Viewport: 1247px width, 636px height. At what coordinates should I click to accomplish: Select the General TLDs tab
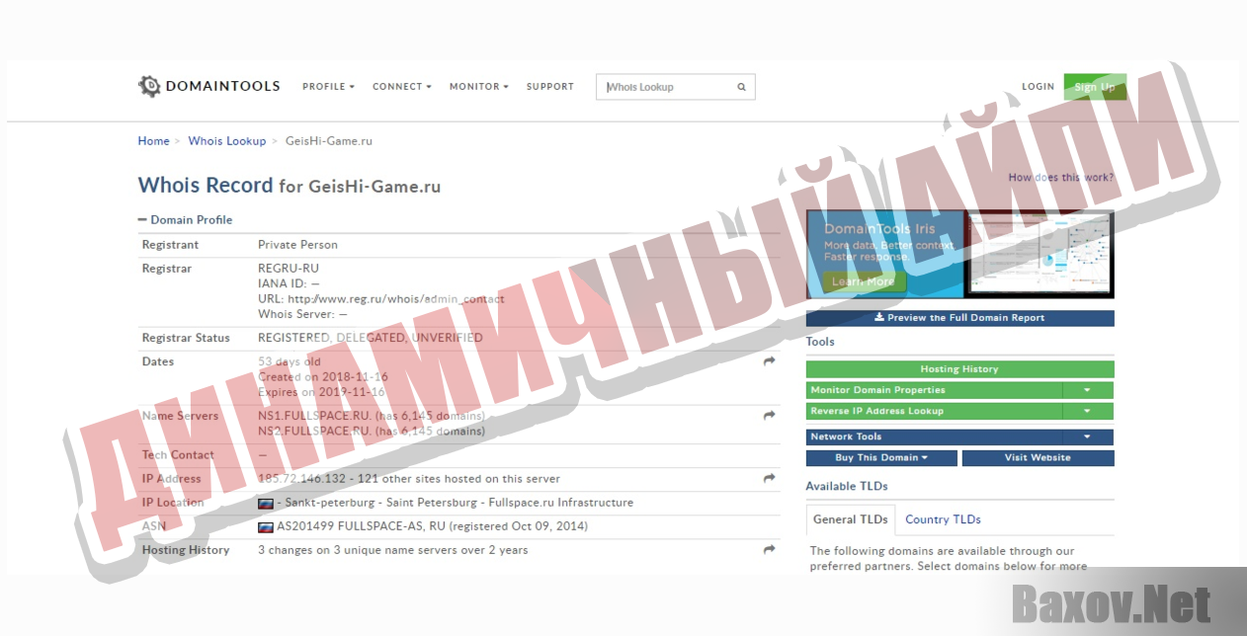(851, 519)
